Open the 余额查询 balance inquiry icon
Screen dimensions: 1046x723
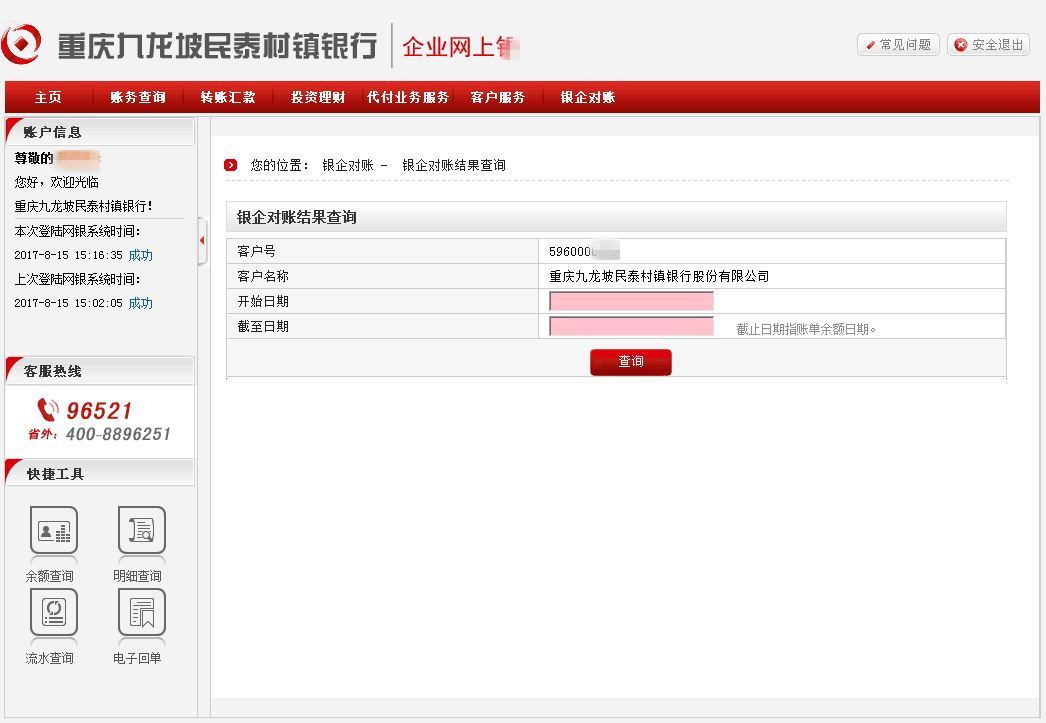[53, 531]
